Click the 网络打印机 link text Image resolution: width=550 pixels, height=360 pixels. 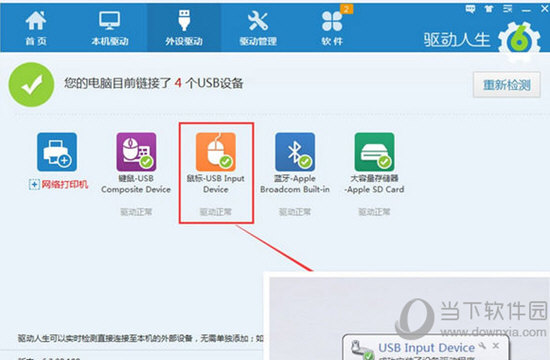(x=65, y=184)
